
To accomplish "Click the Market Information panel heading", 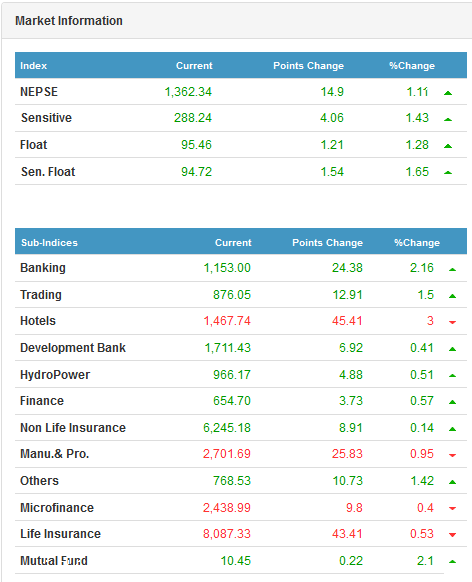I will pos(69,21).
